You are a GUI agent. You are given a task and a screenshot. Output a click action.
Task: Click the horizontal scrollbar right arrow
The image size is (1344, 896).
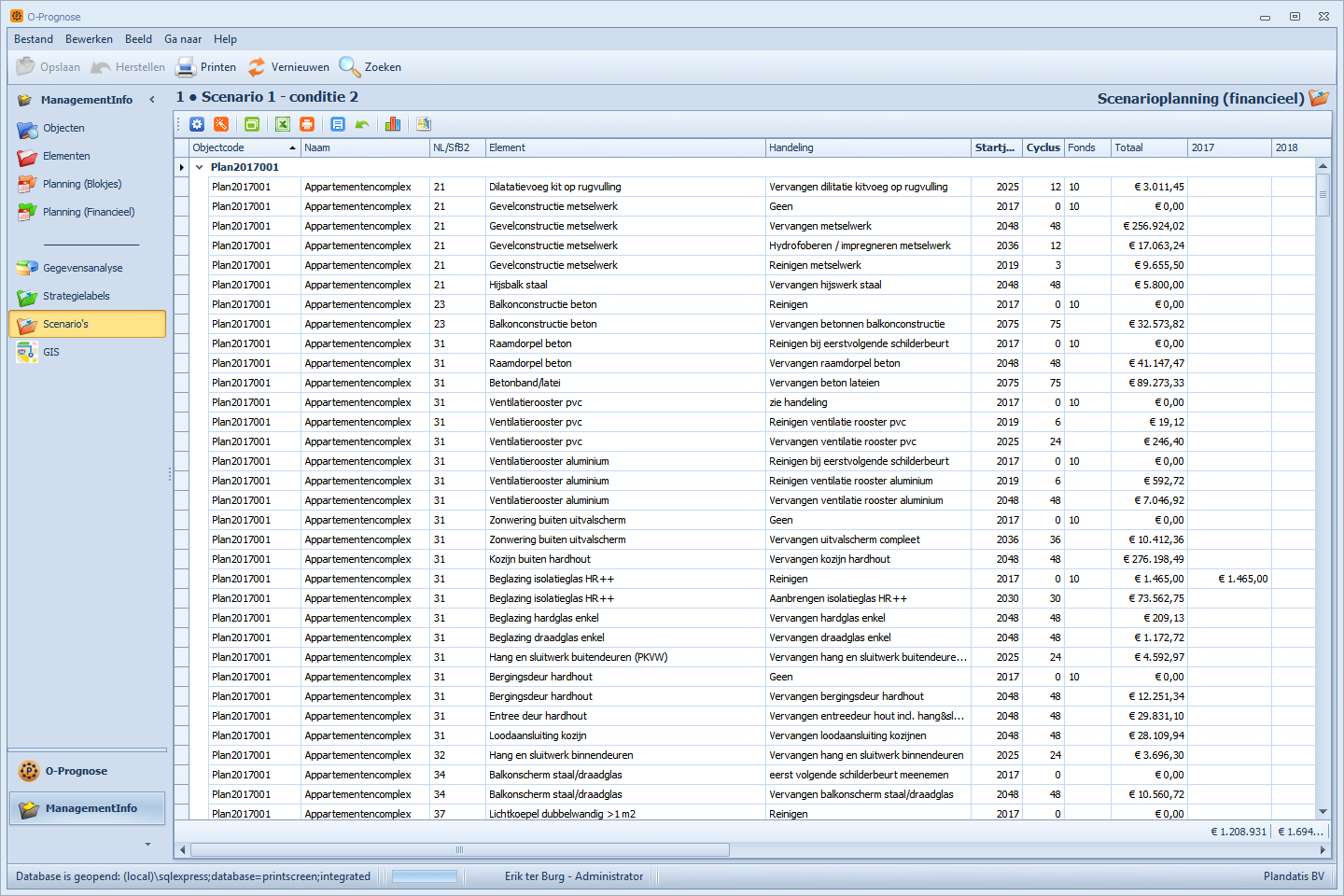pyautogui.click(x=1323, y=850)
